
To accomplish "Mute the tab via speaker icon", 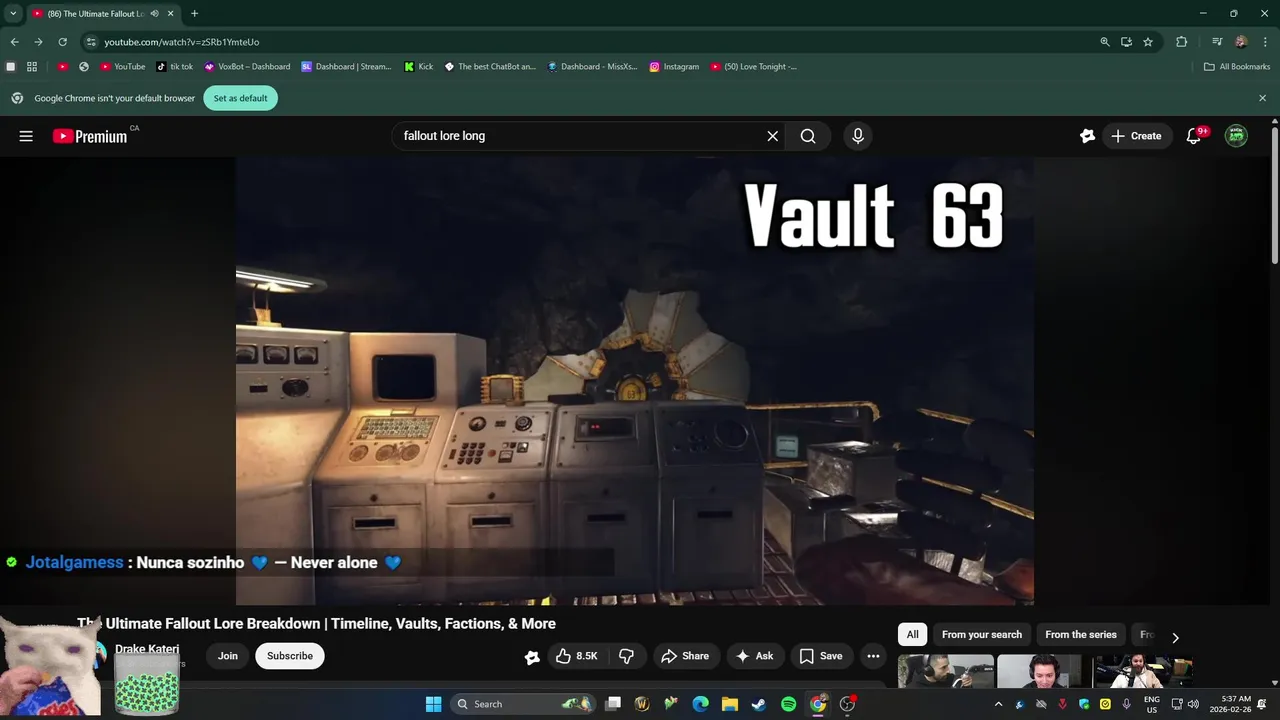I will pyautogui.click(x=154, y=14).
